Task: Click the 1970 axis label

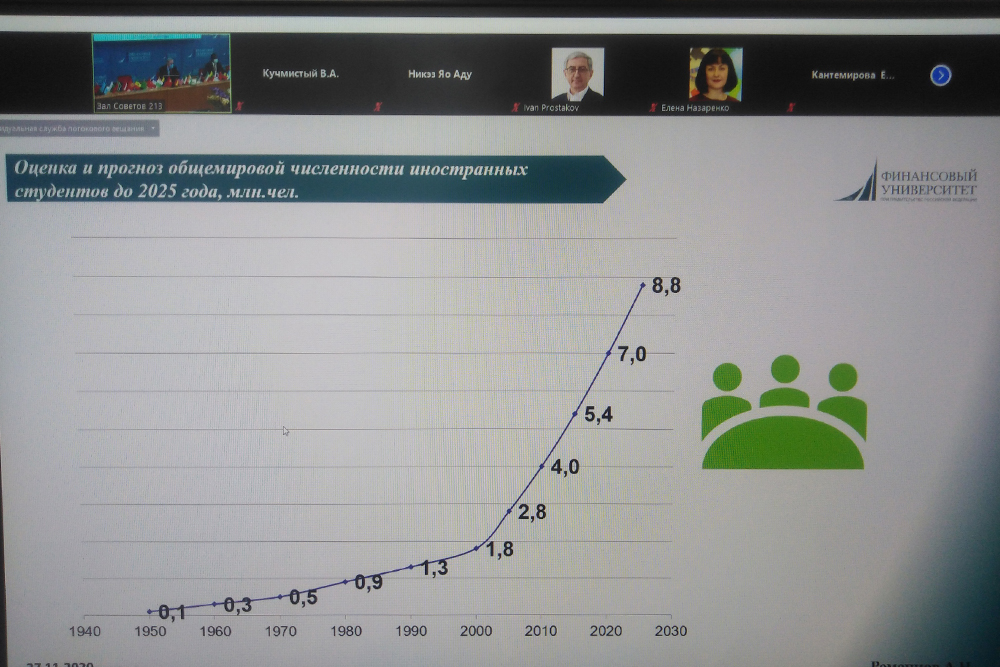Action: pyautogui.click(x=281, y=631)
